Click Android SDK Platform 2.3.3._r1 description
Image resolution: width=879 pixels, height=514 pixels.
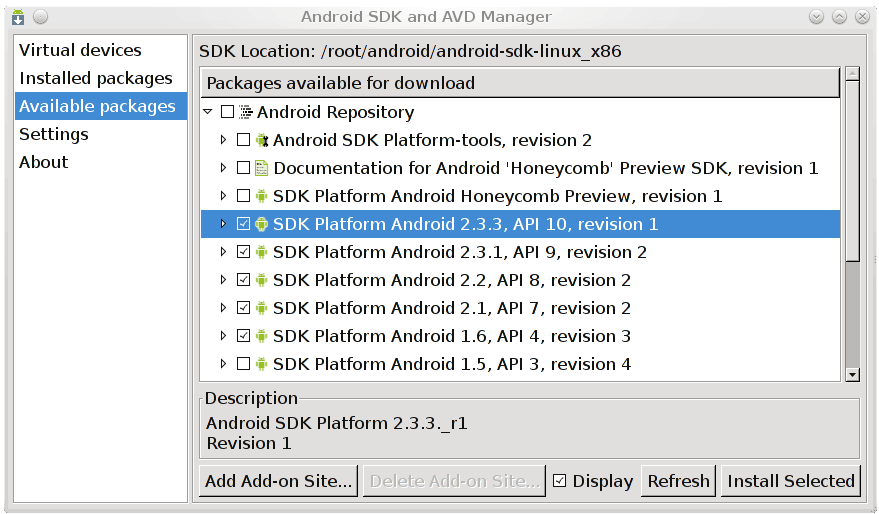click(x=336, y=423)
